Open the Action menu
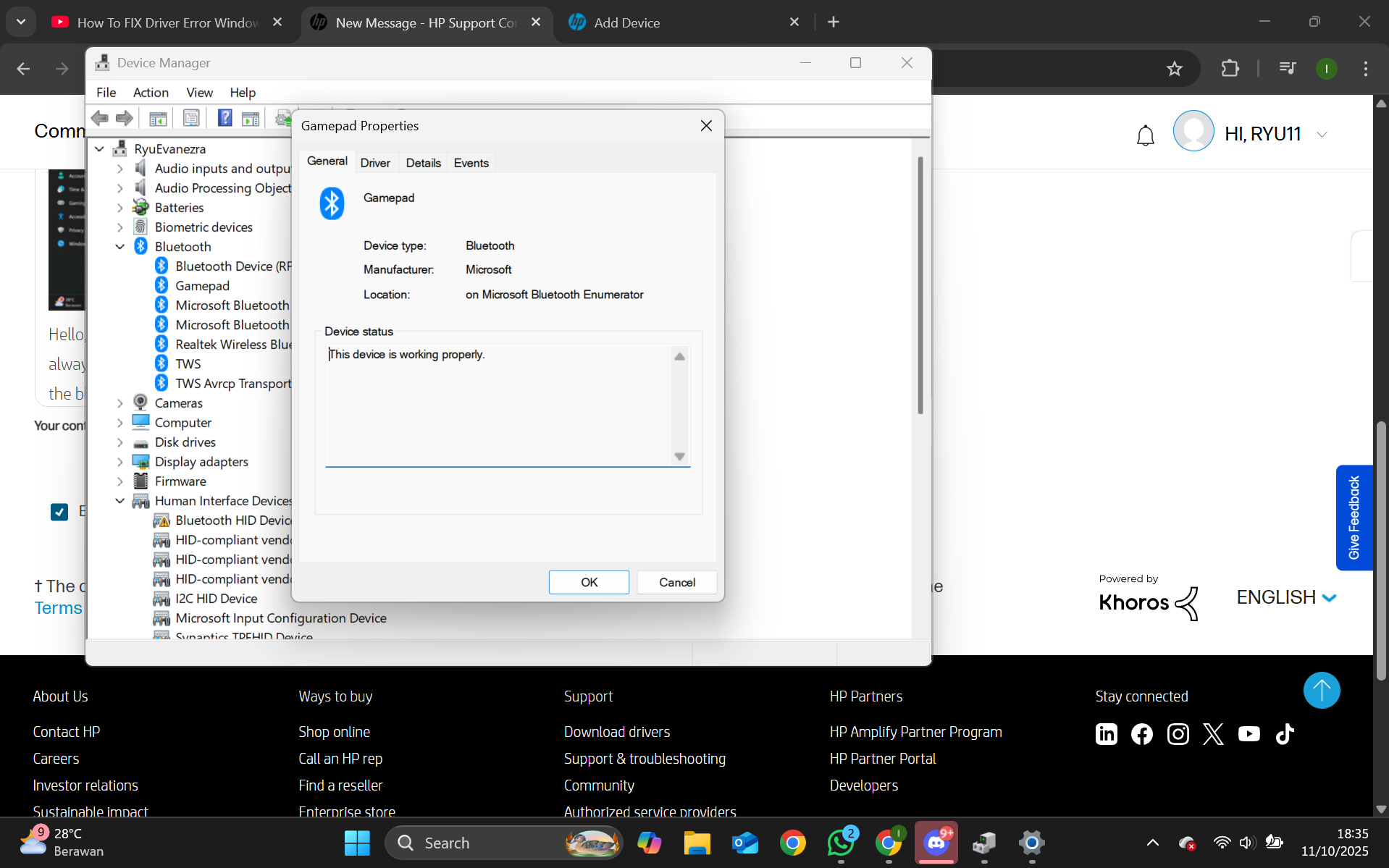Screen dimensions: 1389x868 point(151,93)
